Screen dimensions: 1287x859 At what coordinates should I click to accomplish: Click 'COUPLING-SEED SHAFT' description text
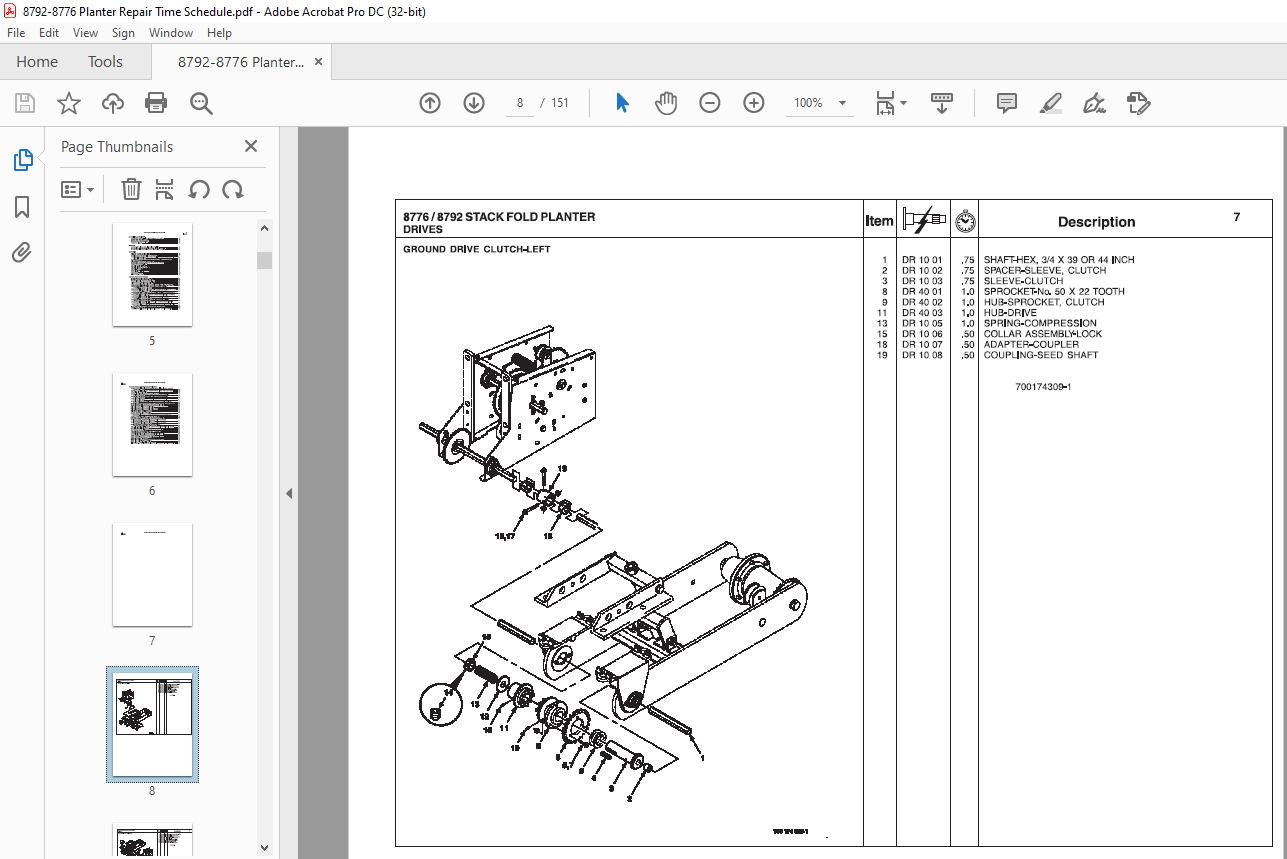(x=1041, y=355)
